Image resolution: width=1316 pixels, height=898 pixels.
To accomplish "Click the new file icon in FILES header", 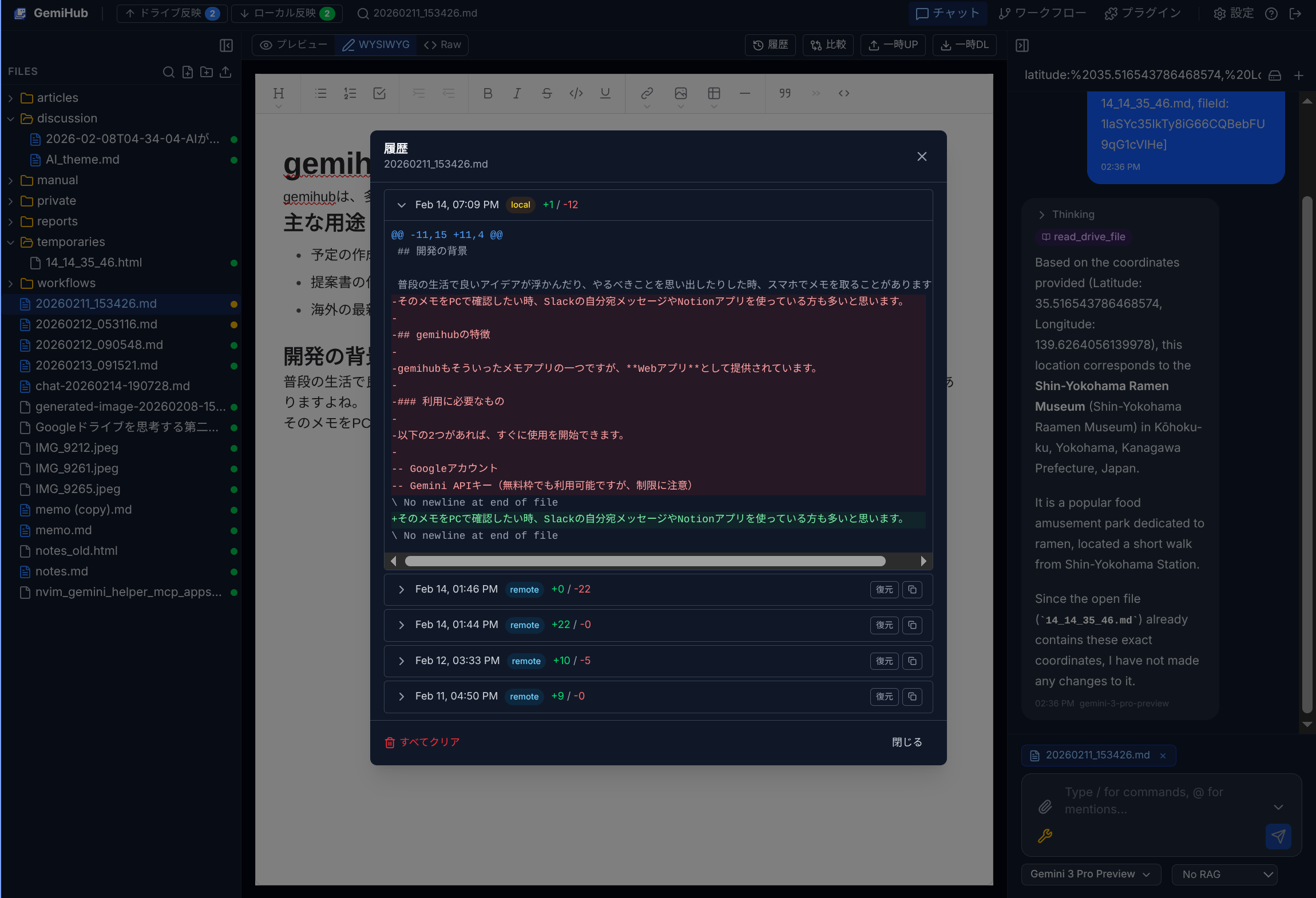I will [x=188, y=72].
